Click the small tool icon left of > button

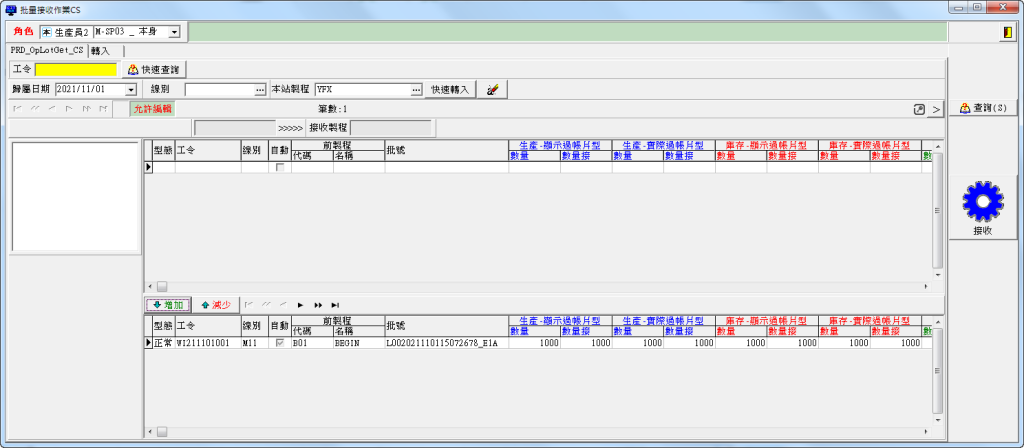pos(919,109)
